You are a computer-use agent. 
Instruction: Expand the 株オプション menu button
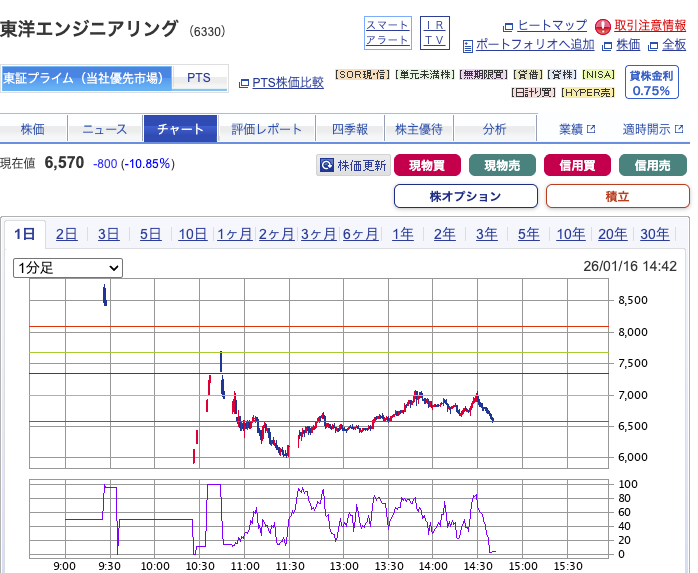465,196
